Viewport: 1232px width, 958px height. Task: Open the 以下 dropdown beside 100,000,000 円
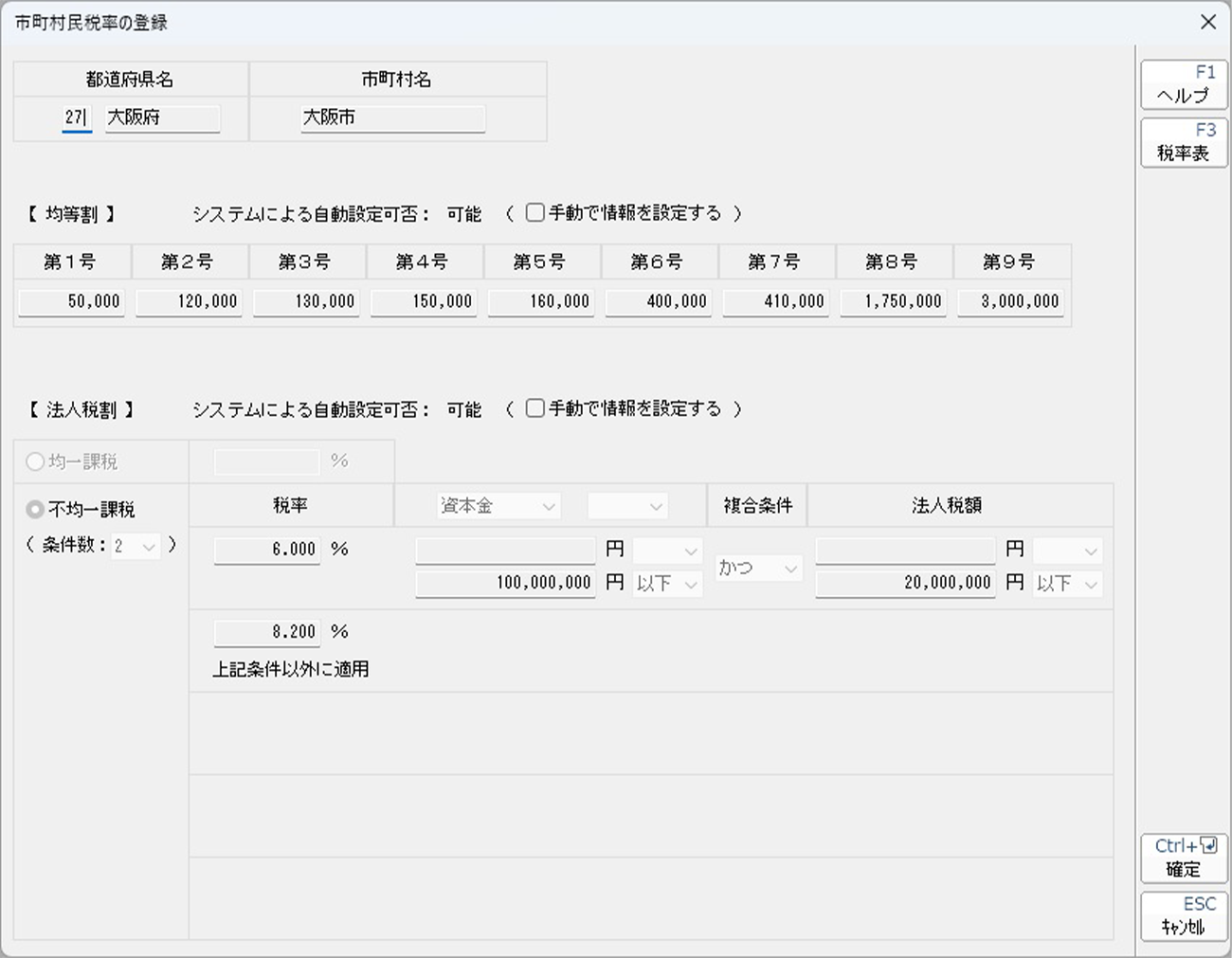click(668, 584)
